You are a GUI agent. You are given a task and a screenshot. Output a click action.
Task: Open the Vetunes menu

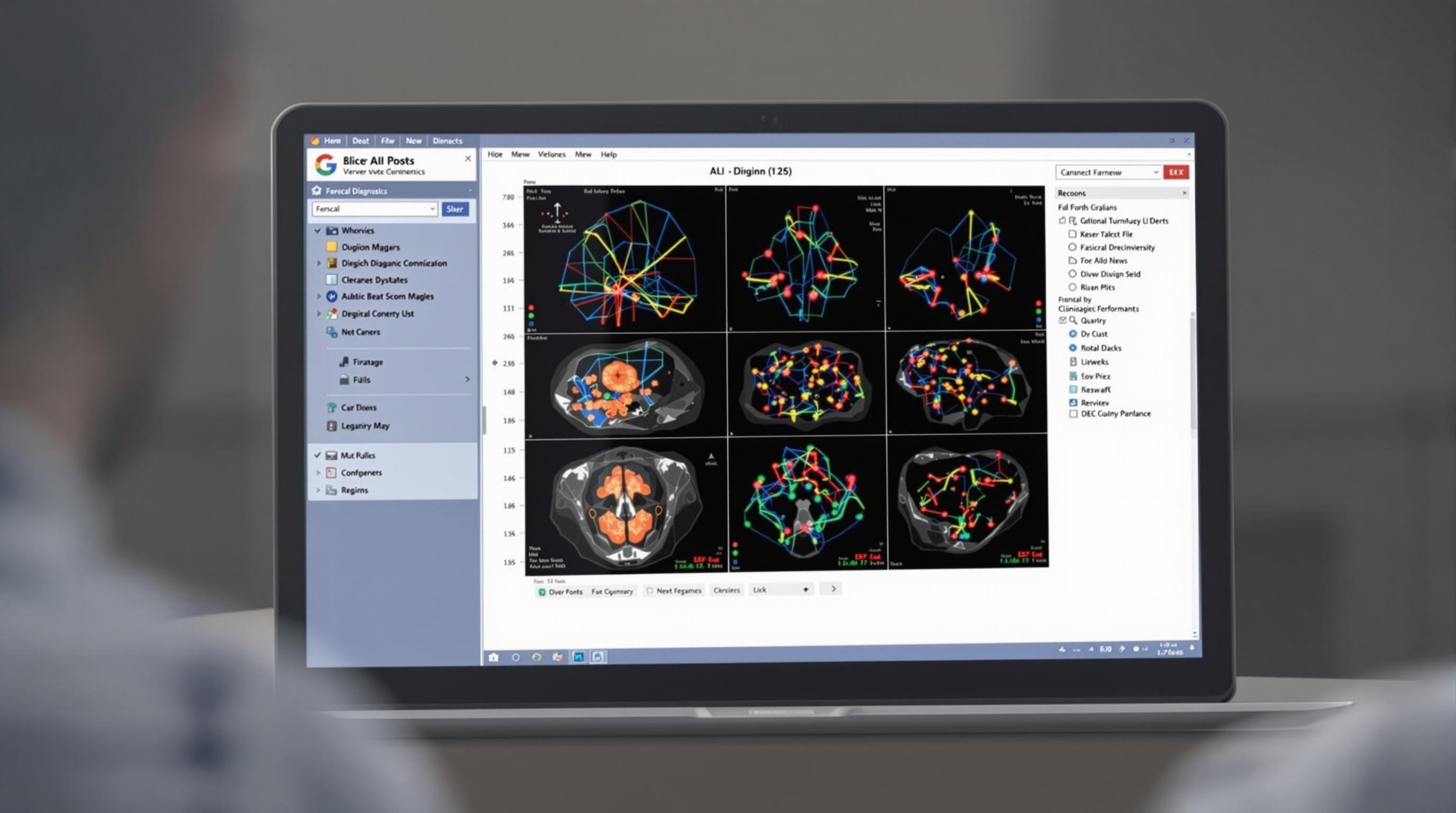coord(552,155)
